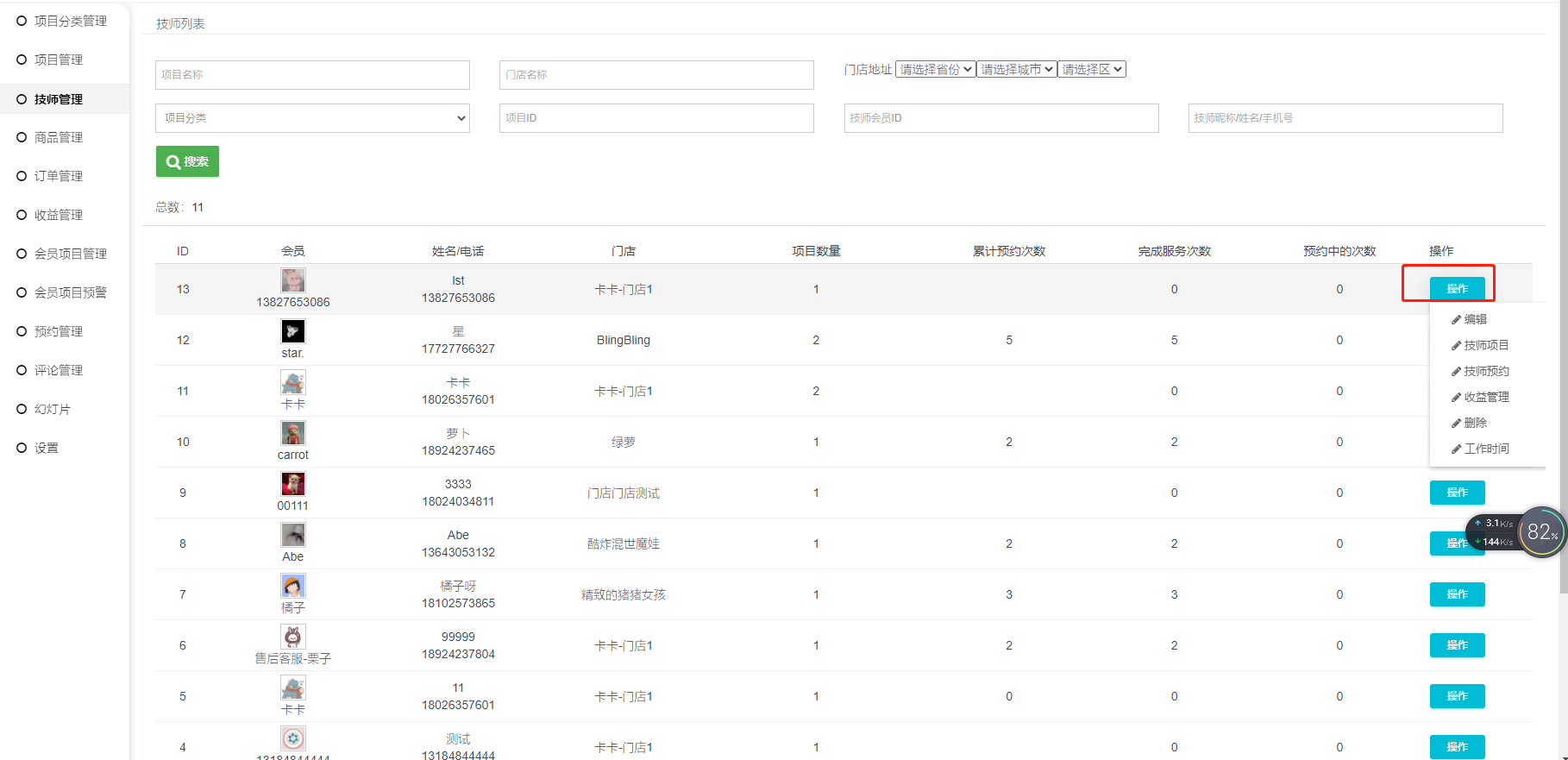Open 会员项目预警 in the sidebar
Screen dimensions: 1568x760
71,292
